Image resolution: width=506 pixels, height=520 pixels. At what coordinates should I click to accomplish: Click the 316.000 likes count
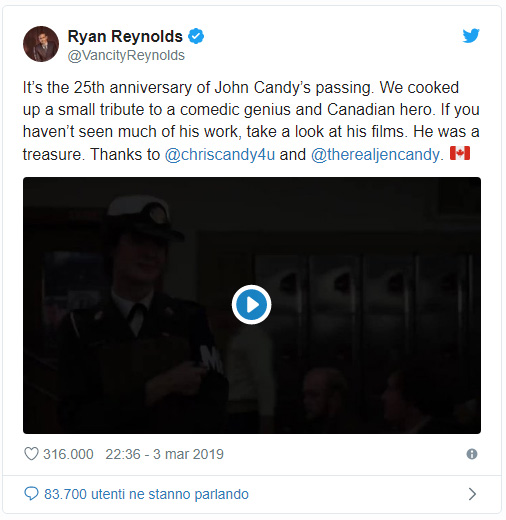pyautogui.click(x=68, y=454)
